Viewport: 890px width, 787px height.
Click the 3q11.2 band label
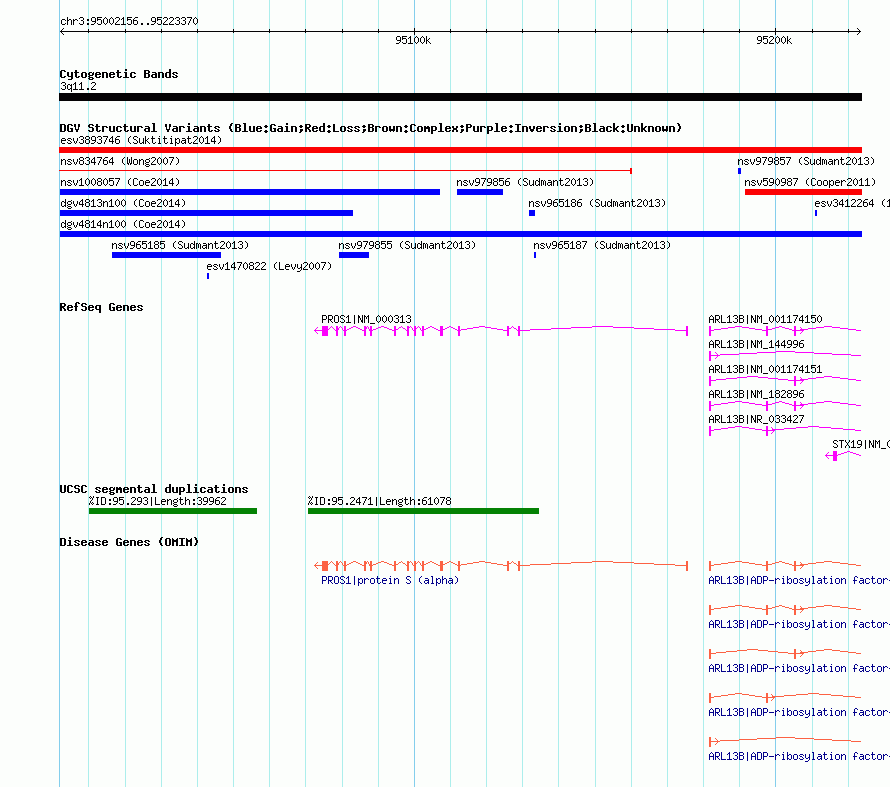click(78, 86)
